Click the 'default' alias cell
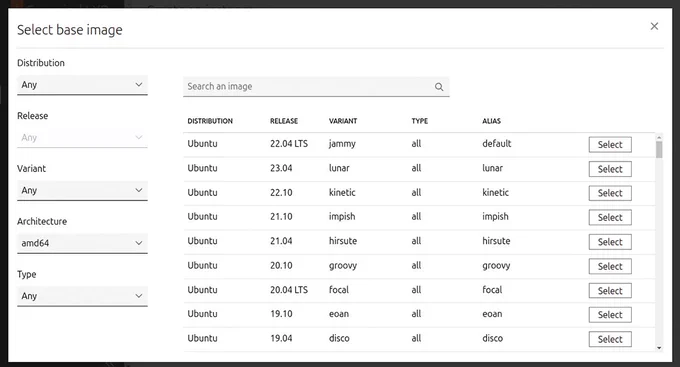The height and width of the screenshot is (367, 680). (x=497, y=144)
